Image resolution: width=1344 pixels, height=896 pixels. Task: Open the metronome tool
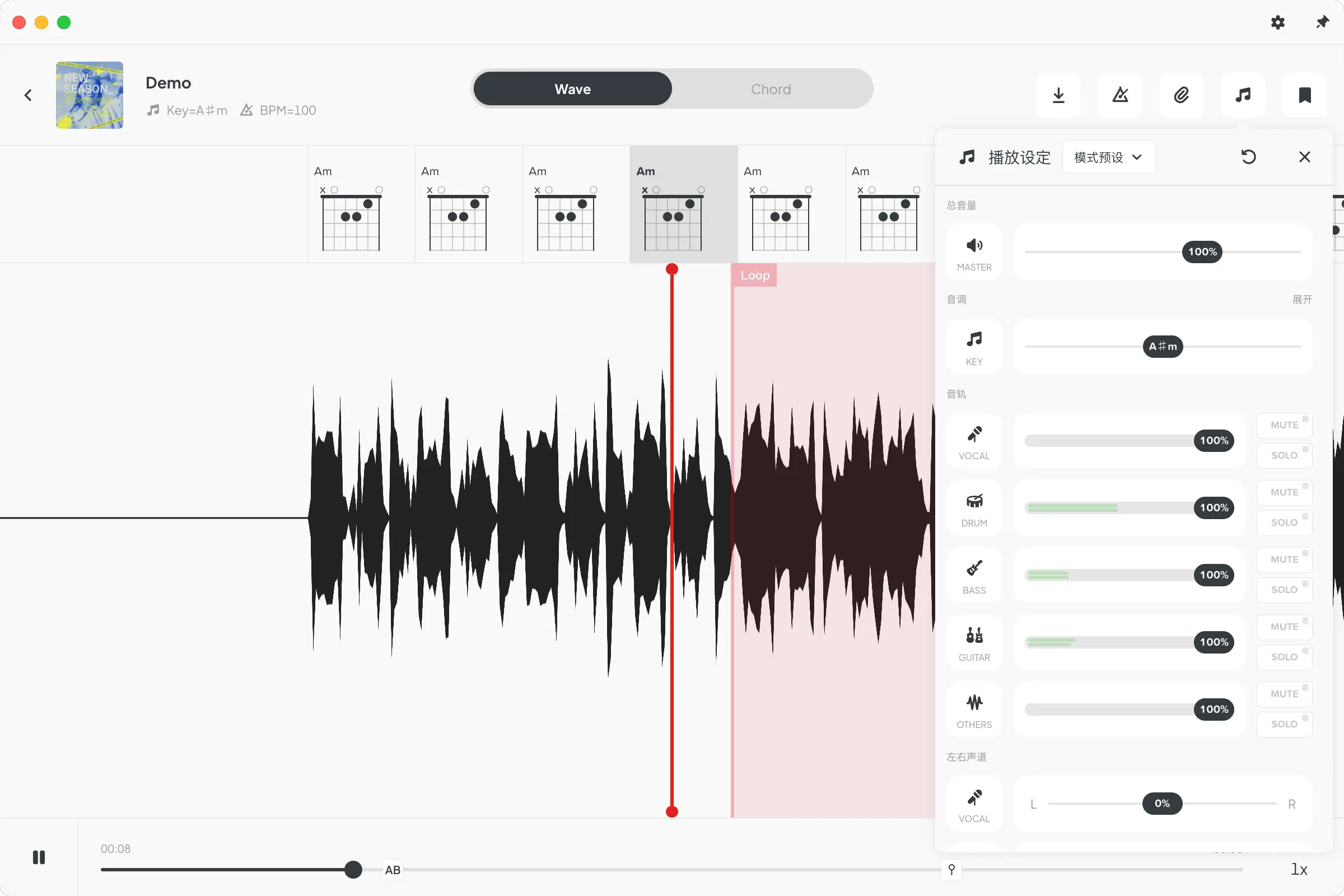point(1120,95)
